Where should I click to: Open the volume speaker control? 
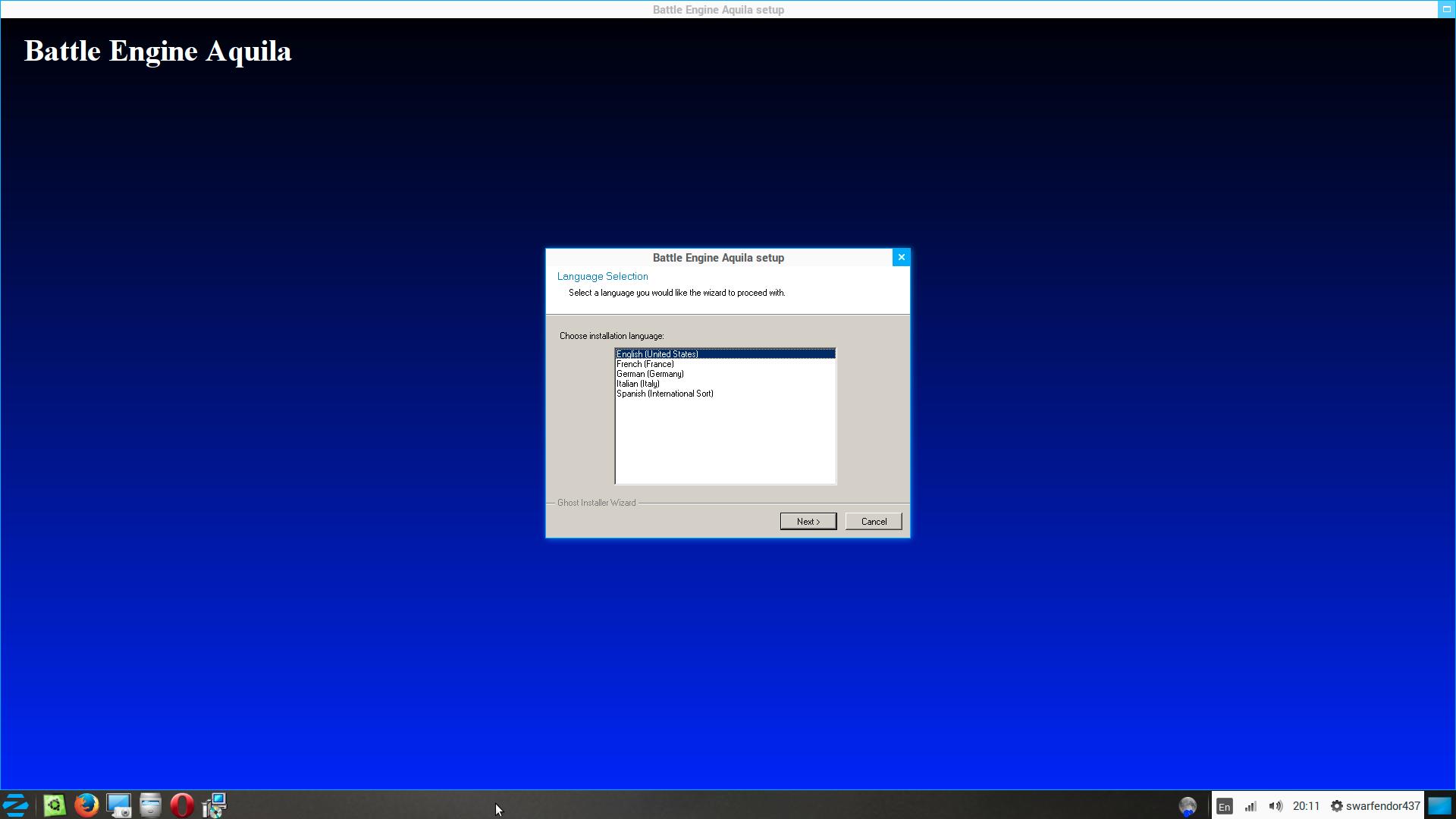[1276, 806]
